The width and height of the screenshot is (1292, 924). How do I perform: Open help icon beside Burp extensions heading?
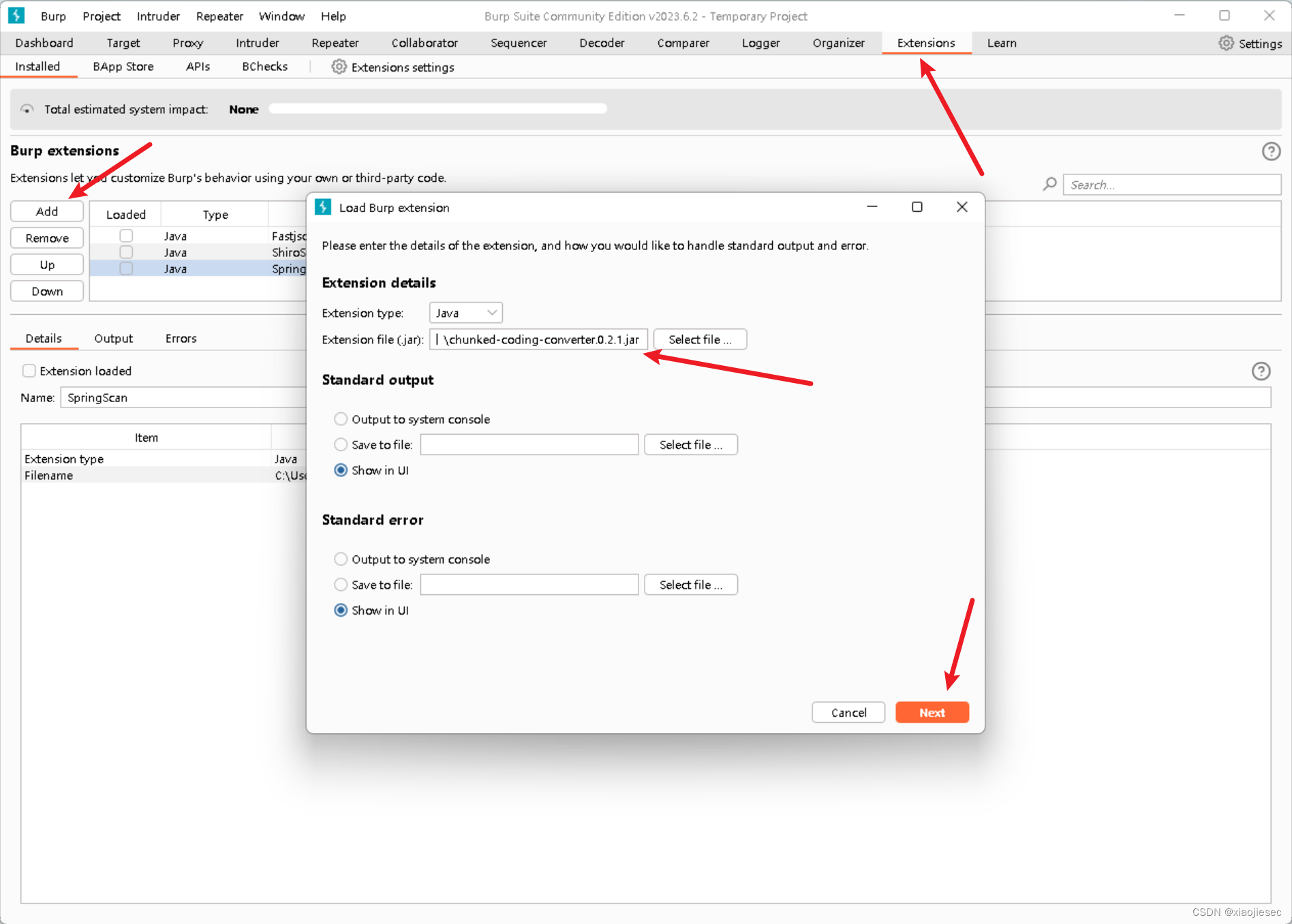pyautogui.click(x=1271, y=151)
